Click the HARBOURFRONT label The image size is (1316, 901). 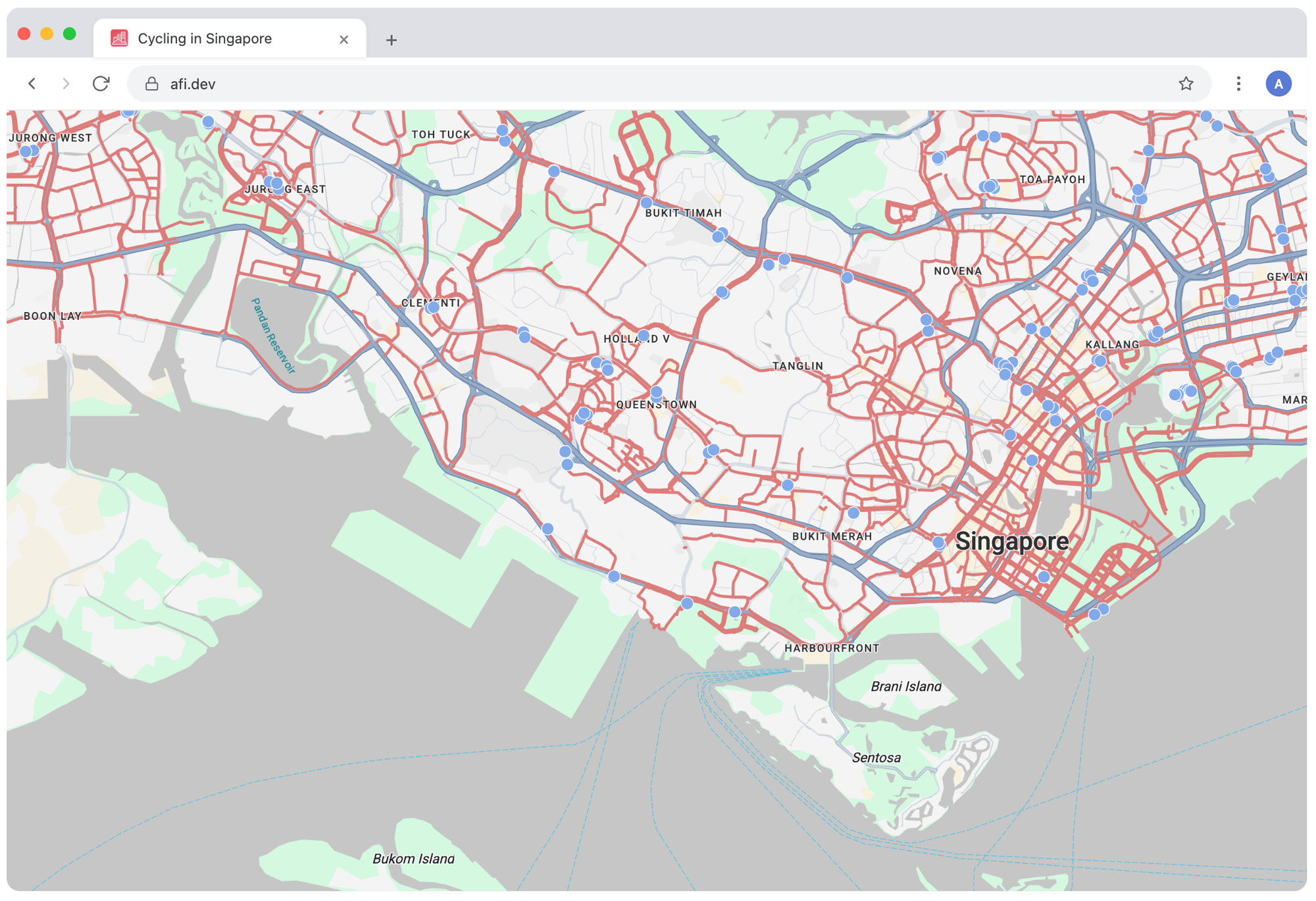coord(832,648)
